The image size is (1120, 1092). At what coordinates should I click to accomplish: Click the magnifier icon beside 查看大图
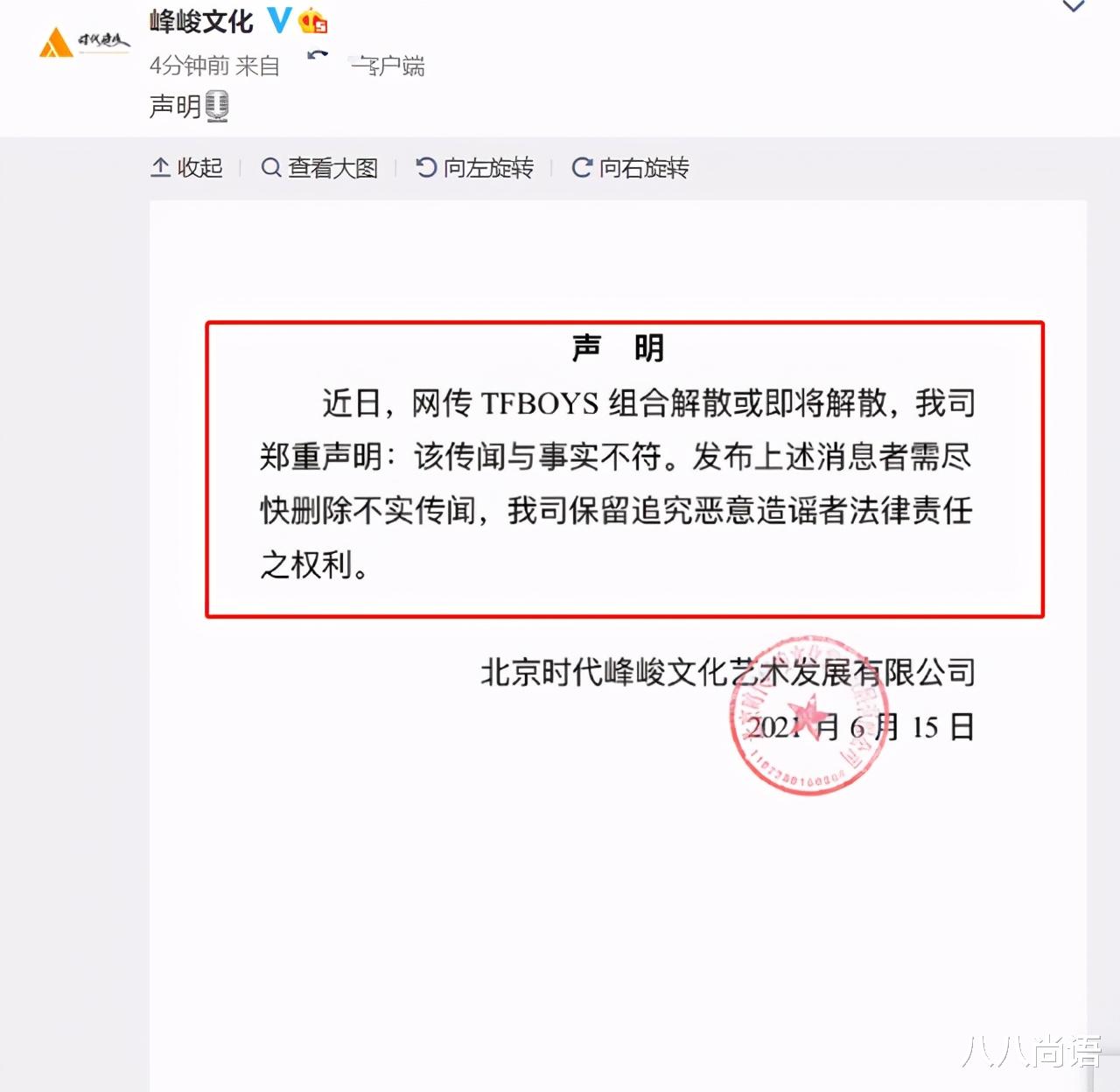(x=271, y=167)
